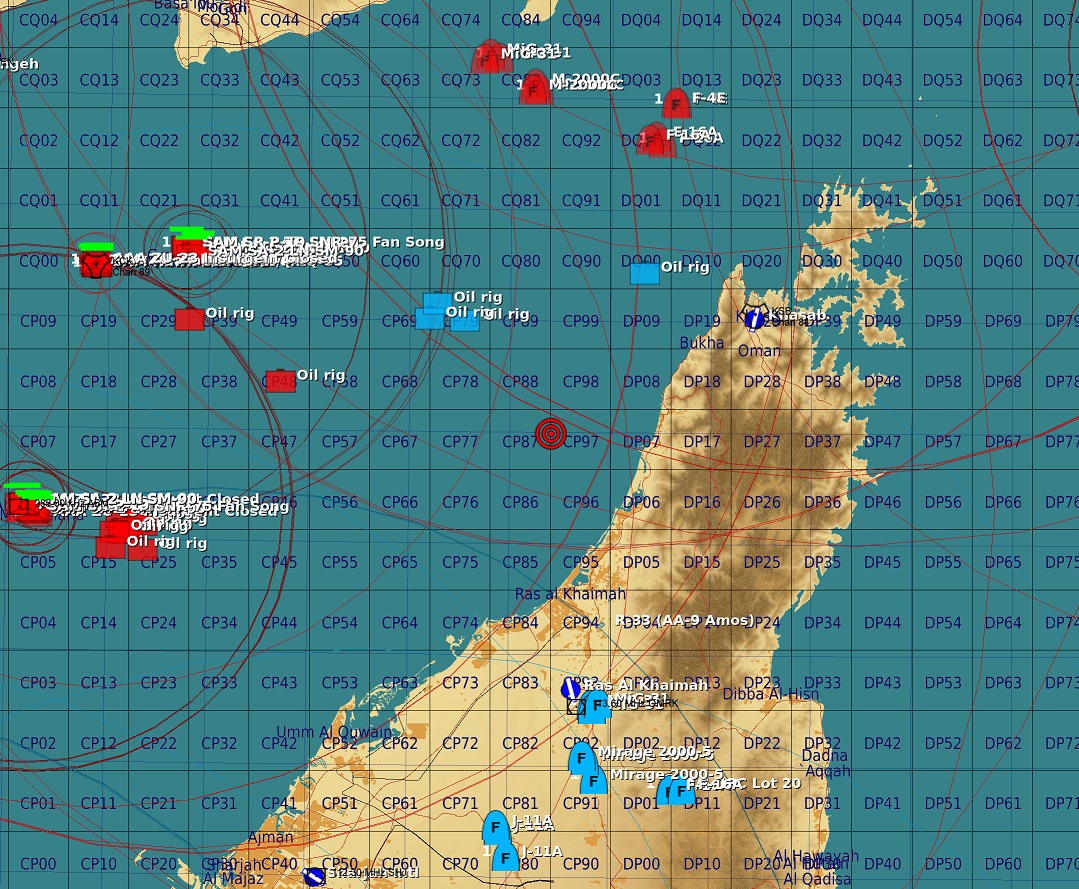Viewport: 1079px width, 889px height.
Task: Click the red AAA ZU-23 unit icon
Action: tap(95, 263)
